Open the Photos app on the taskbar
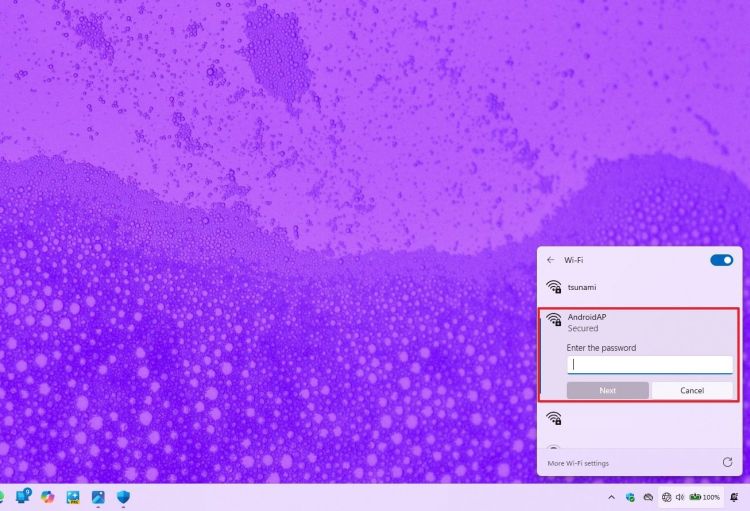 point(98,497)
